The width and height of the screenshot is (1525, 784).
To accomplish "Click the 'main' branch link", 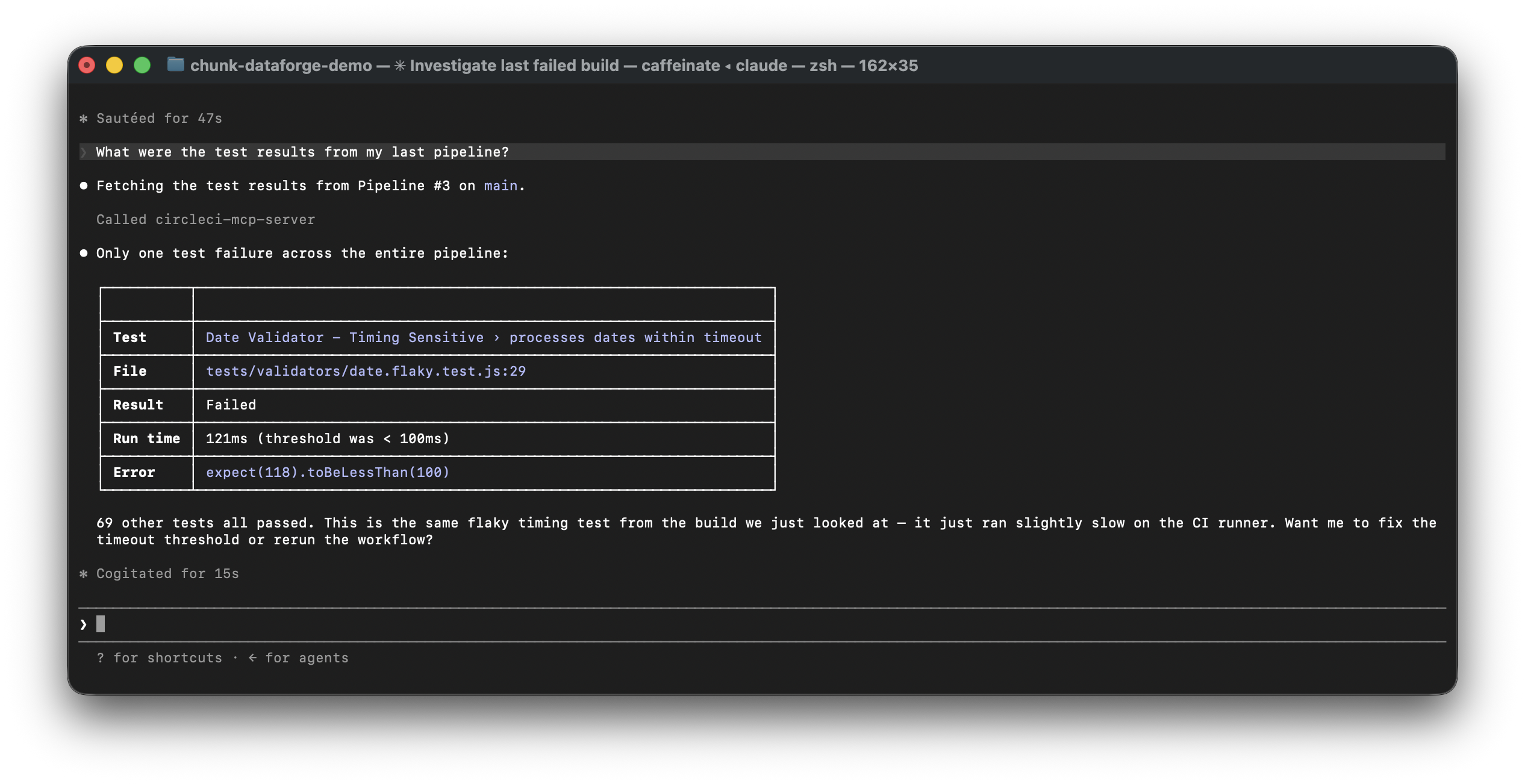I will [x=501, y=186].
